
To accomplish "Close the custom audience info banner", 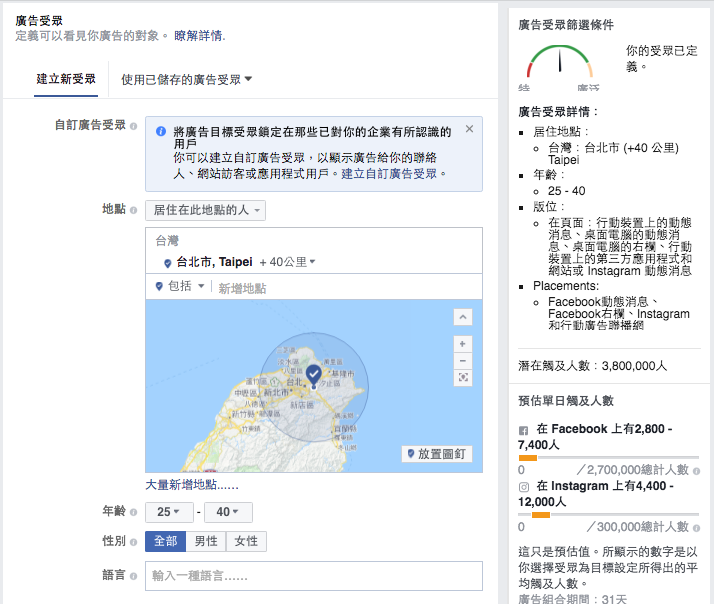I will [x=469, y=129].
